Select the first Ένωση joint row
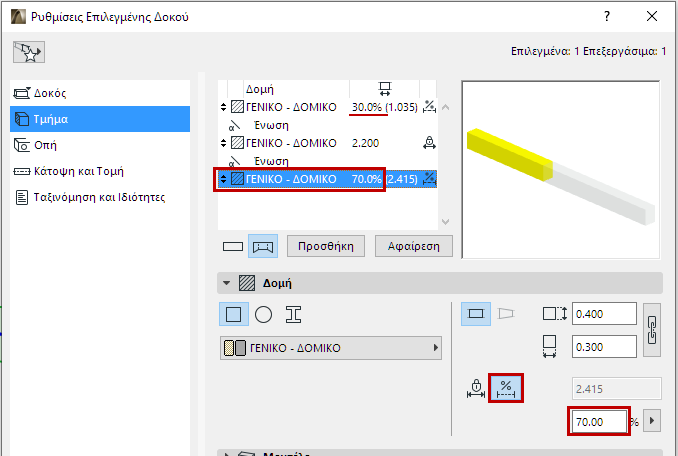 328,125
